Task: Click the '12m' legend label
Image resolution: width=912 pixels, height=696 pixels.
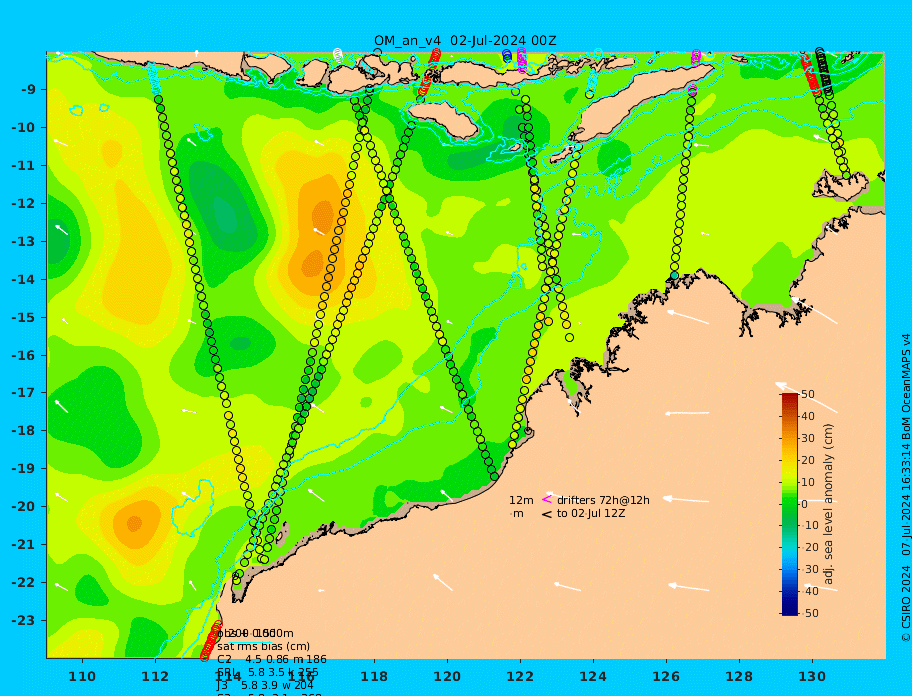Action: pyautogui.click(x=521, y=500)
